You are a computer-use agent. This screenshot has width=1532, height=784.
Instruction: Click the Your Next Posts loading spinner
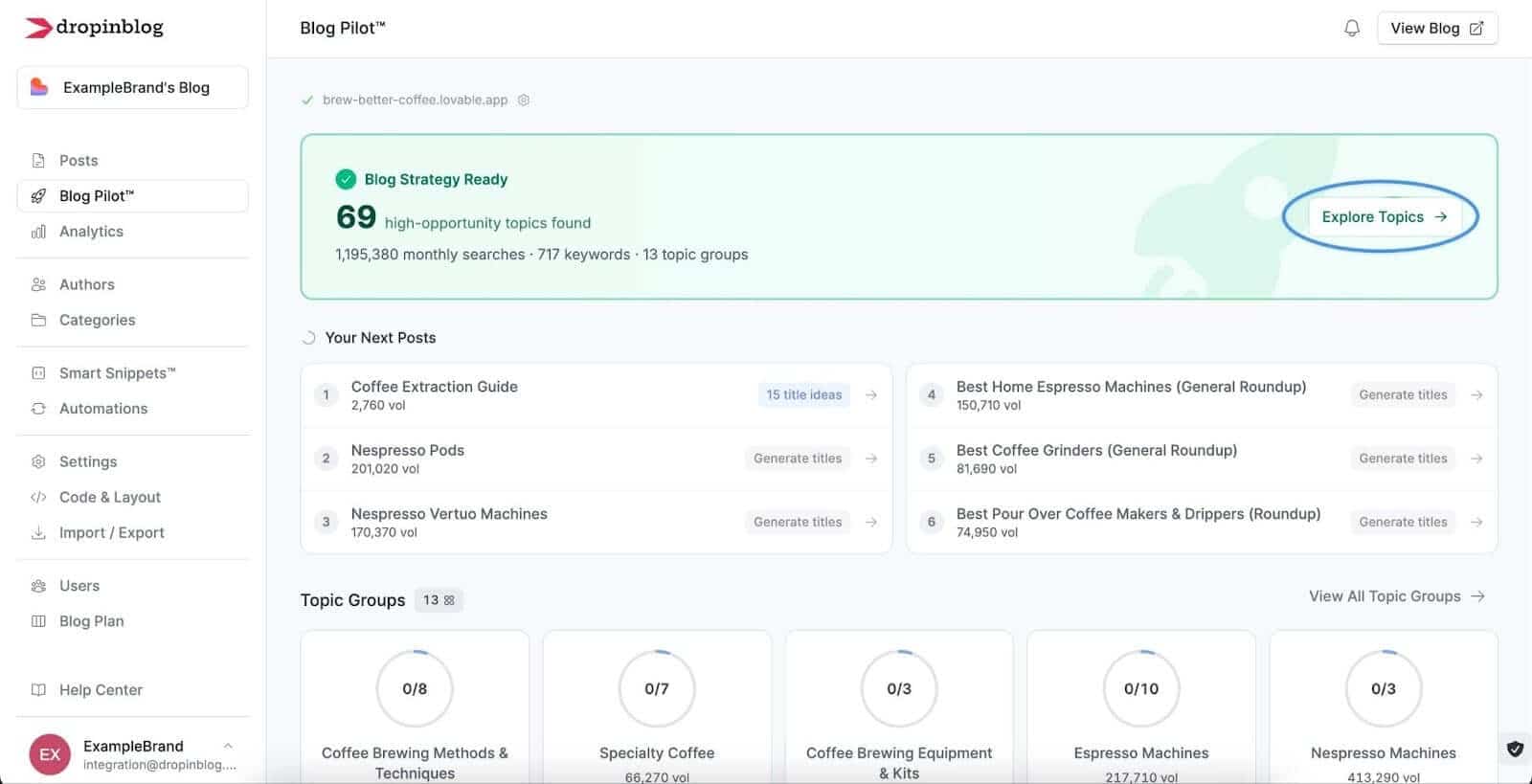(308, 338)
